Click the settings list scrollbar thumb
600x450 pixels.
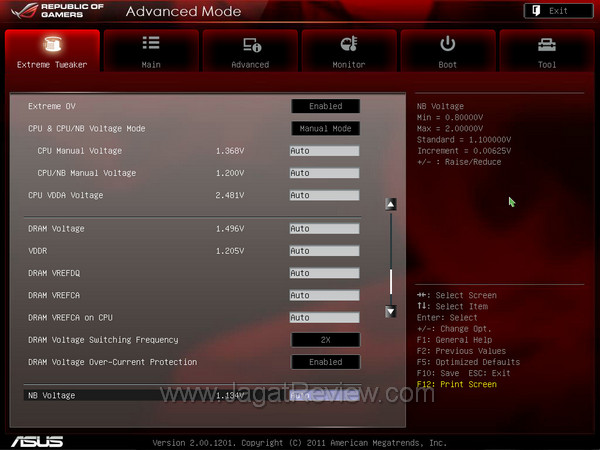tap(391, 282)
